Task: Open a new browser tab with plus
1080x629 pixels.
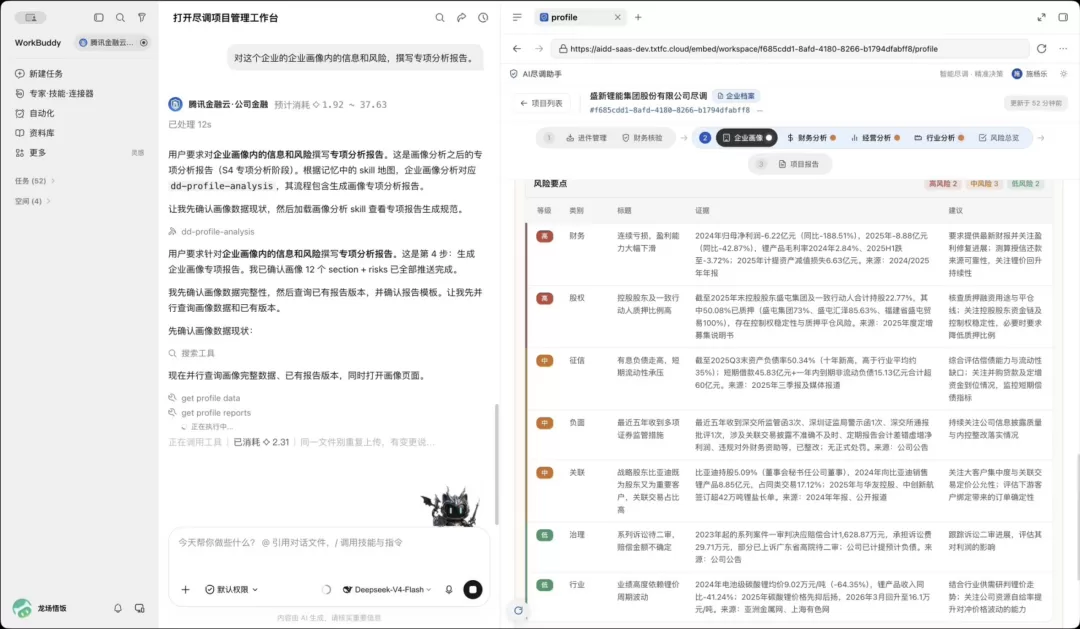Action: pos(638,18)
